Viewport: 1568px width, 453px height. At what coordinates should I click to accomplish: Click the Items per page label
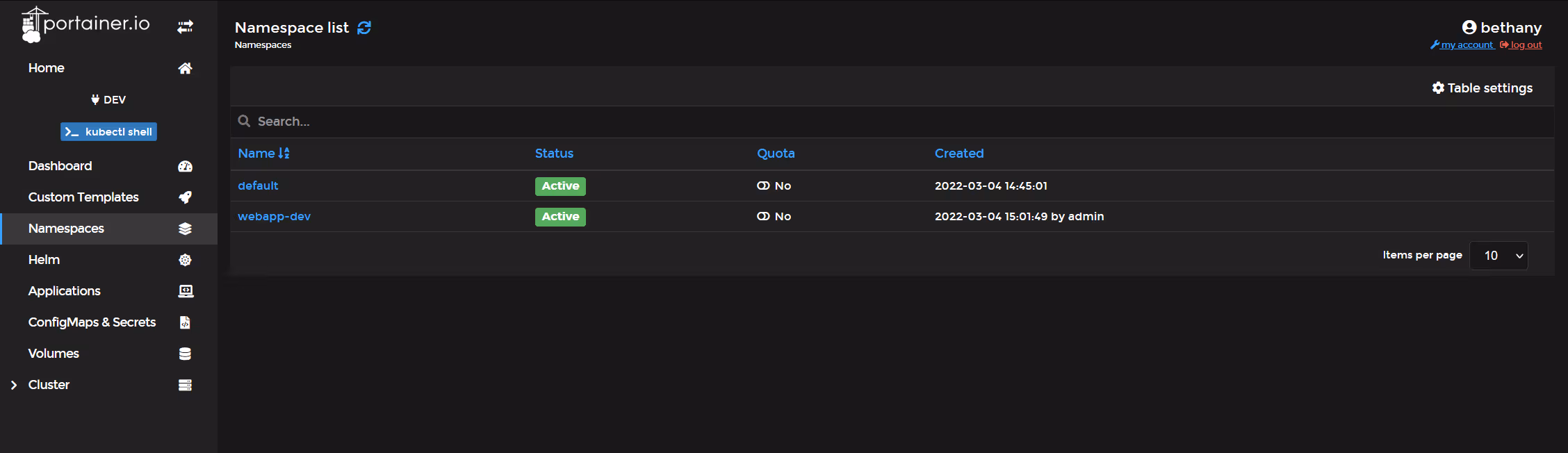[x=1422, y=255]
